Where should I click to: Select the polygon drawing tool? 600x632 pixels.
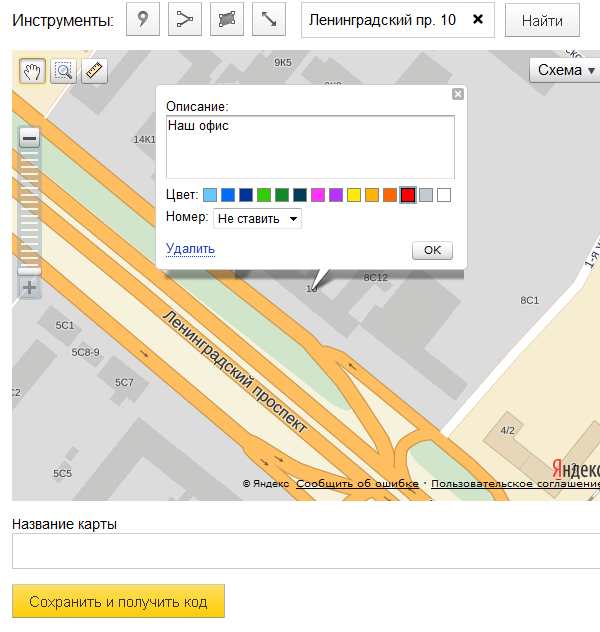pyautogui.click(x=226, y=19)
